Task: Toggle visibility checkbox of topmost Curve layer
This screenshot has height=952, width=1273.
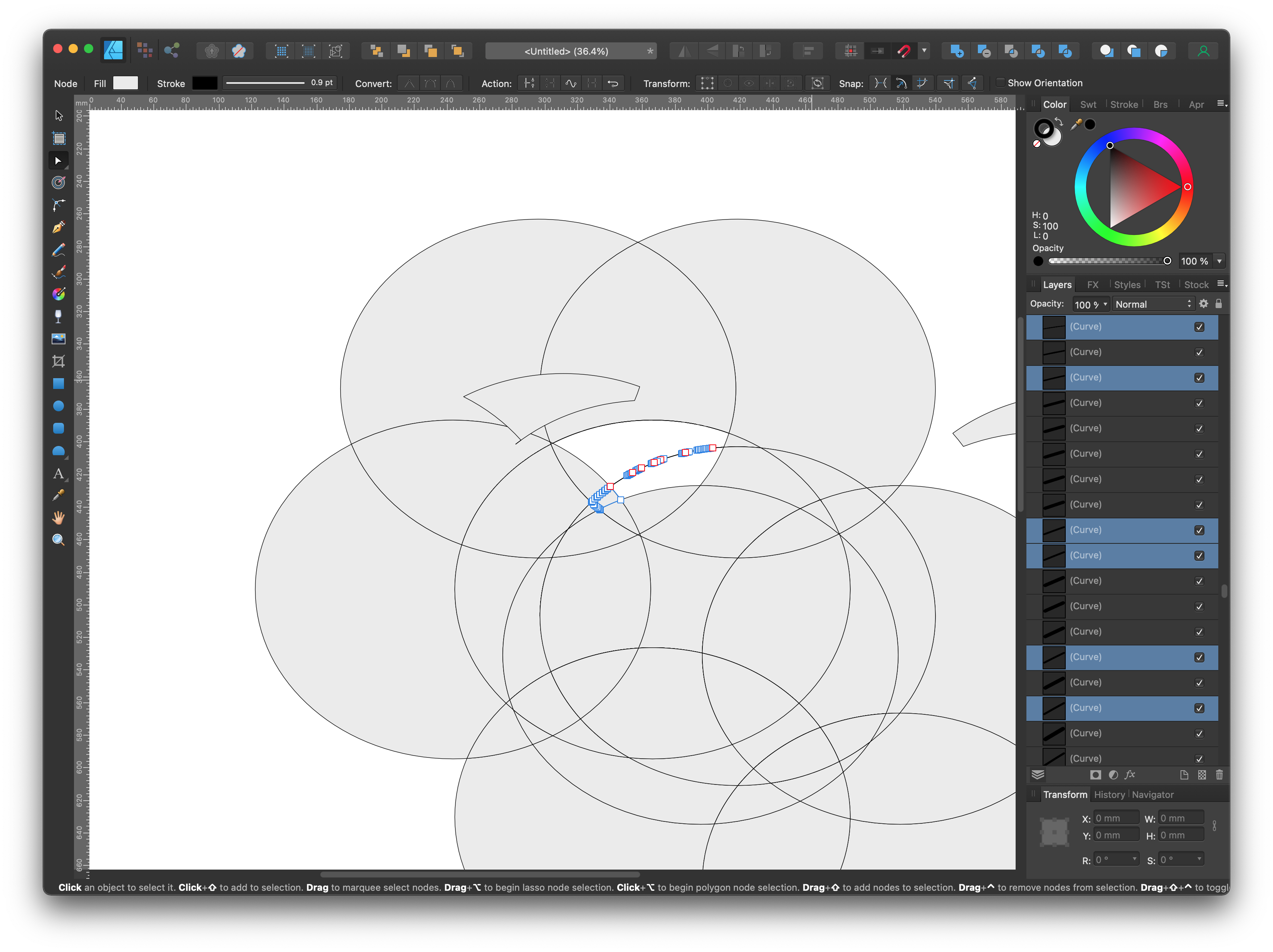Action: click(x=1199, y=327)
